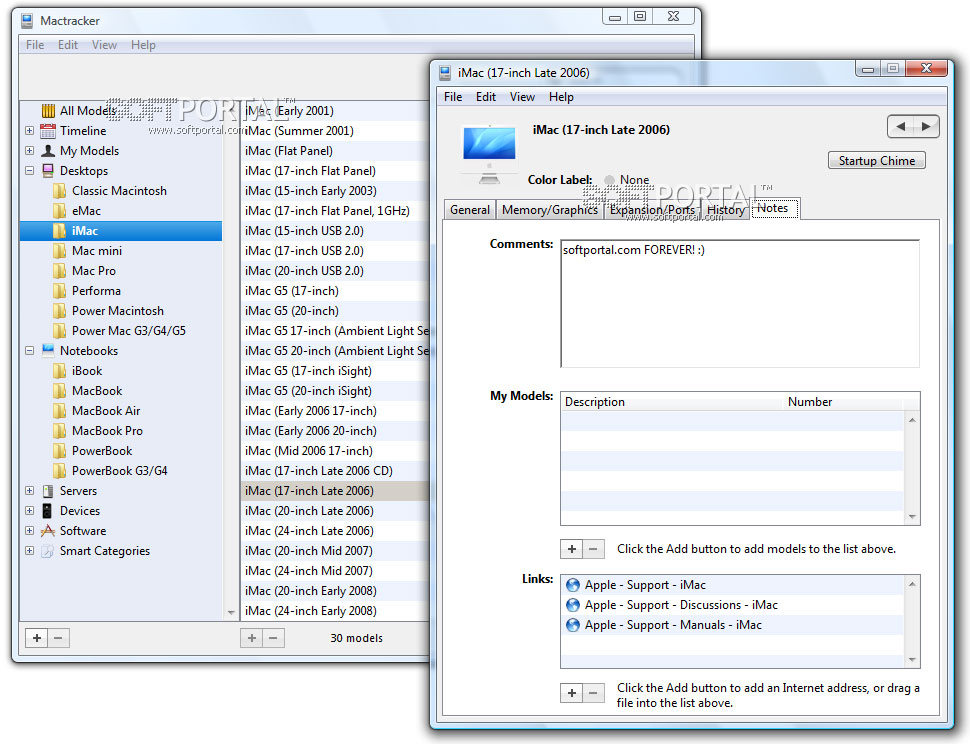Image resolution: width=970 pixels, height=744 pixels.
Task: Click in the Comments text box
Action: (740, 304)
